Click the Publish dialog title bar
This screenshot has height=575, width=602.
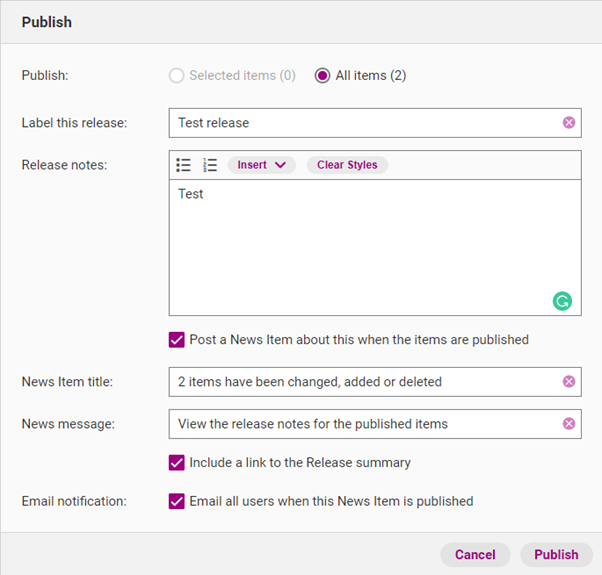pyautogui.click(x=300, y=22)
